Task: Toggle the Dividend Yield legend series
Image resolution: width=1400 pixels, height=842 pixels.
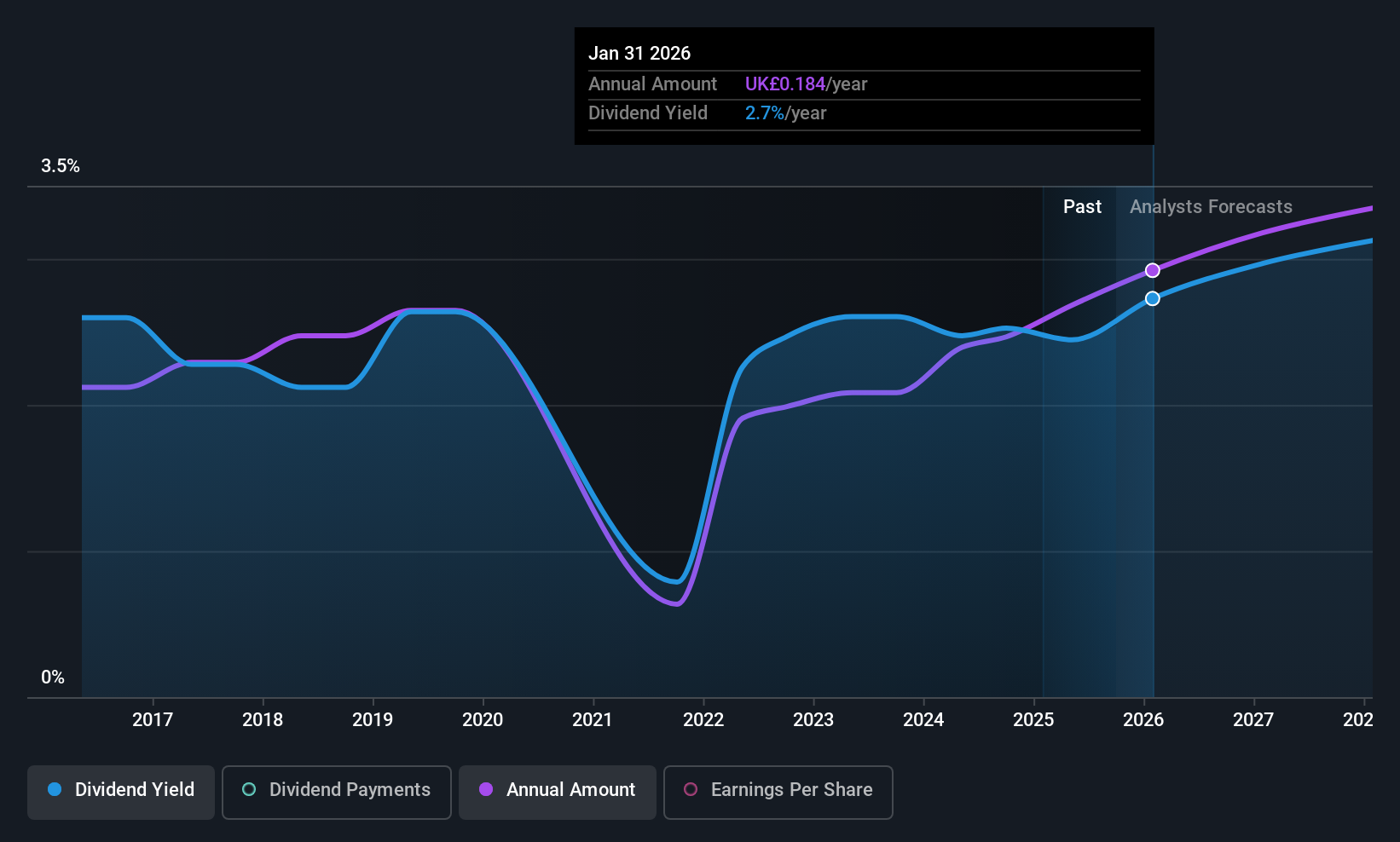Action: click(x=121, y=793)
